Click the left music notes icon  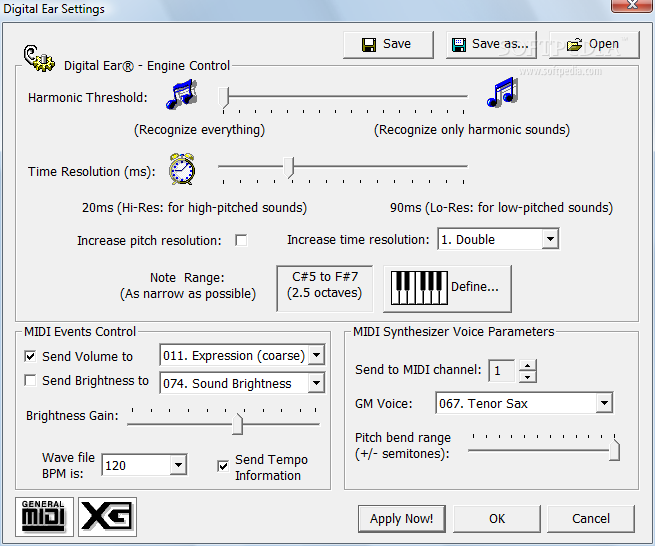(182, 95)
